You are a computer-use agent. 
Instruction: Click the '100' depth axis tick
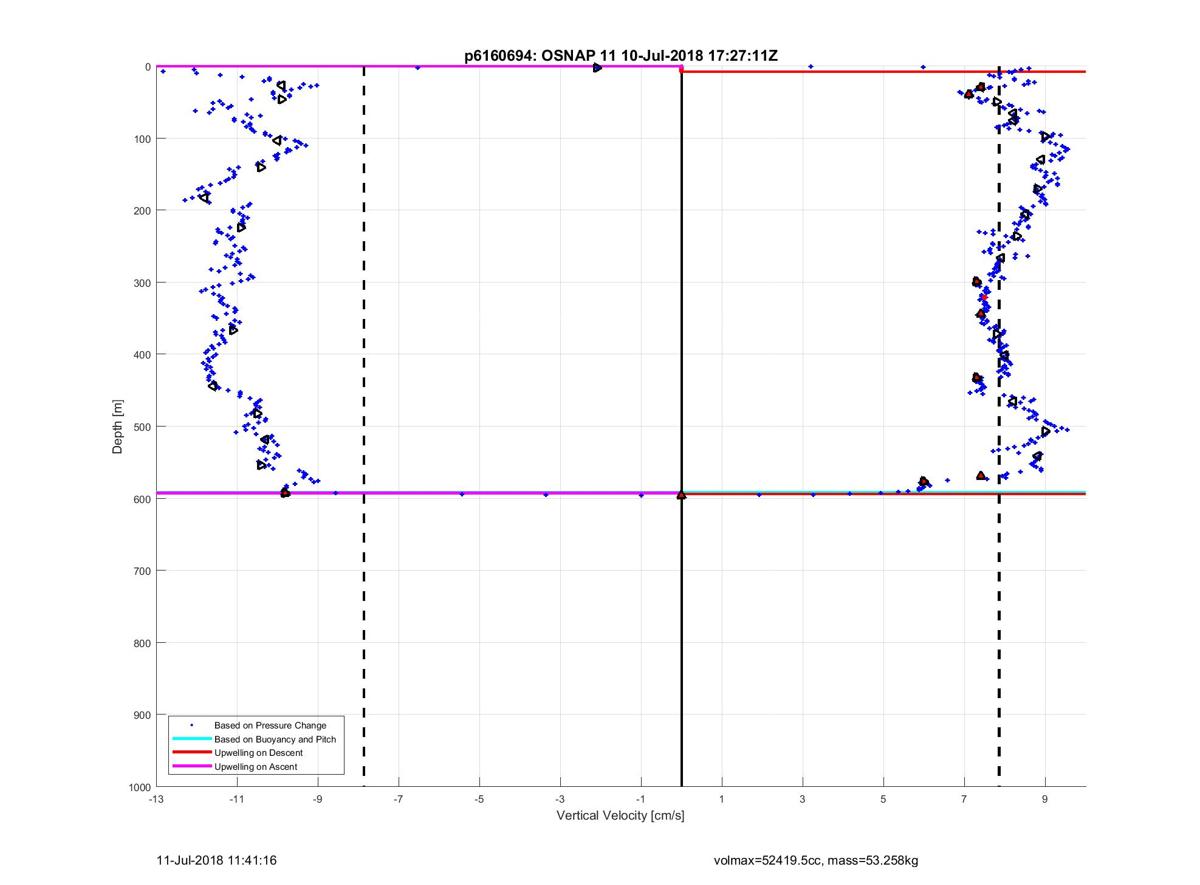point(142,139)
